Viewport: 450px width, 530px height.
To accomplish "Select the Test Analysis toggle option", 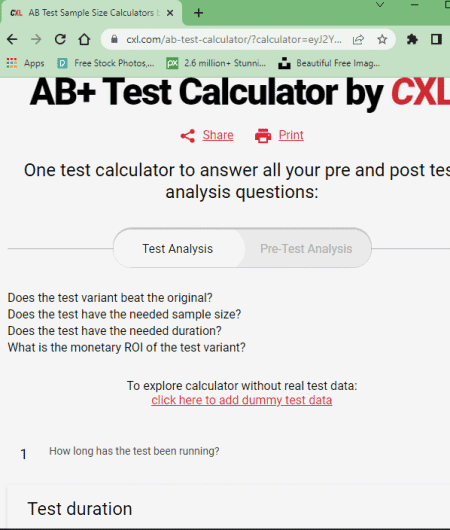I will [177, 249].
